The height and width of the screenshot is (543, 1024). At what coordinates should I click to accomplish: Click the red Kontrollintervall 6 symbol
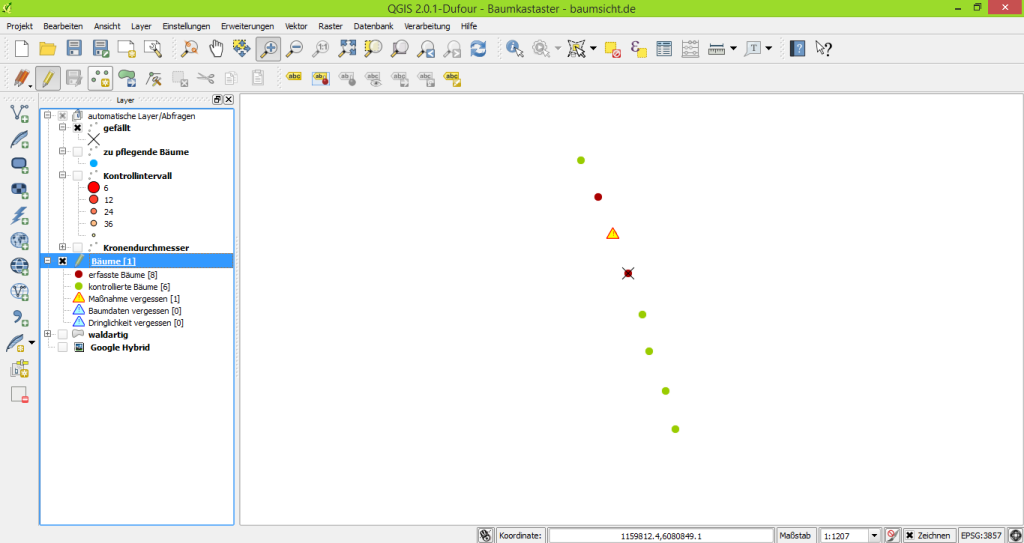93,188
